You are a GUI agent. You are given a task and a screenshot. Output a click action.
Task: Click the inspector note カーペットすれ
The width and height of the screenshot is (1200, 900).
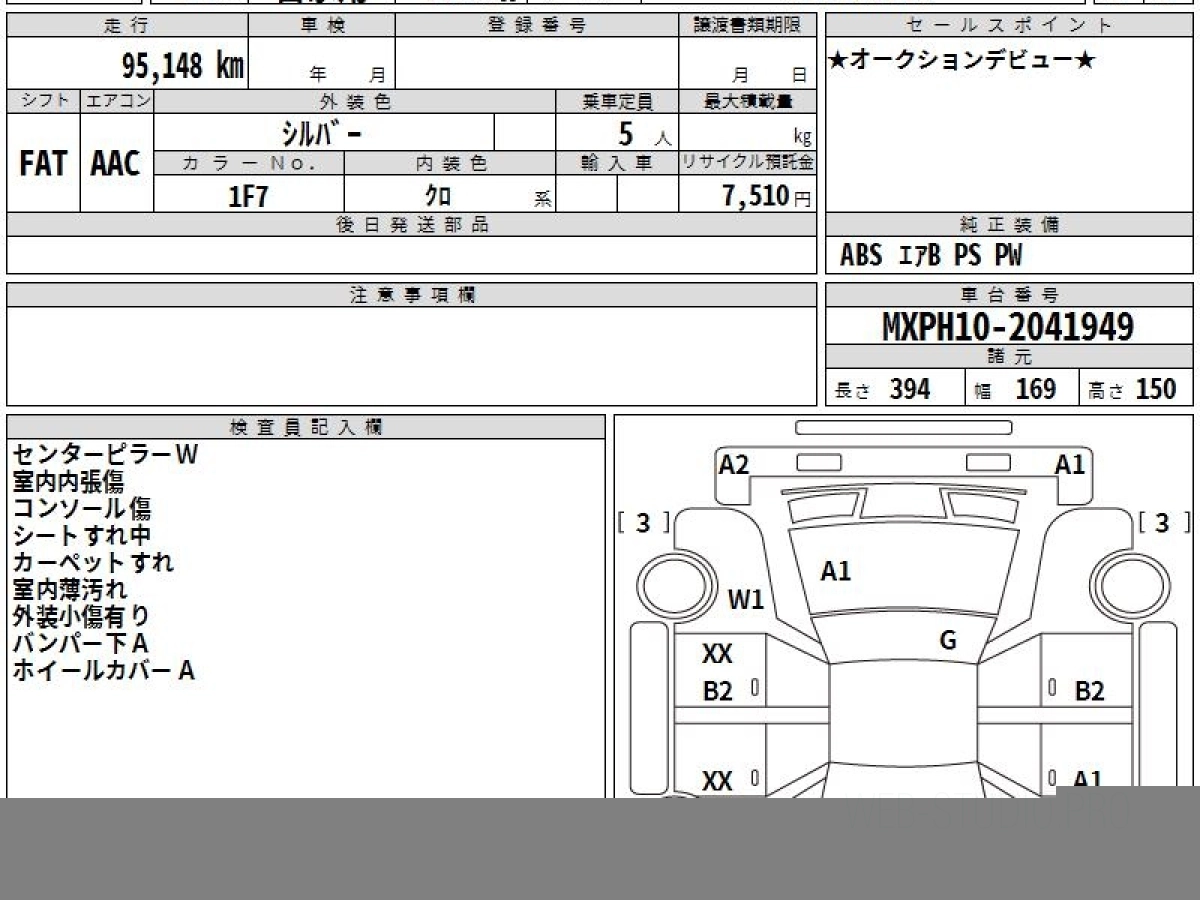point(93,562)
